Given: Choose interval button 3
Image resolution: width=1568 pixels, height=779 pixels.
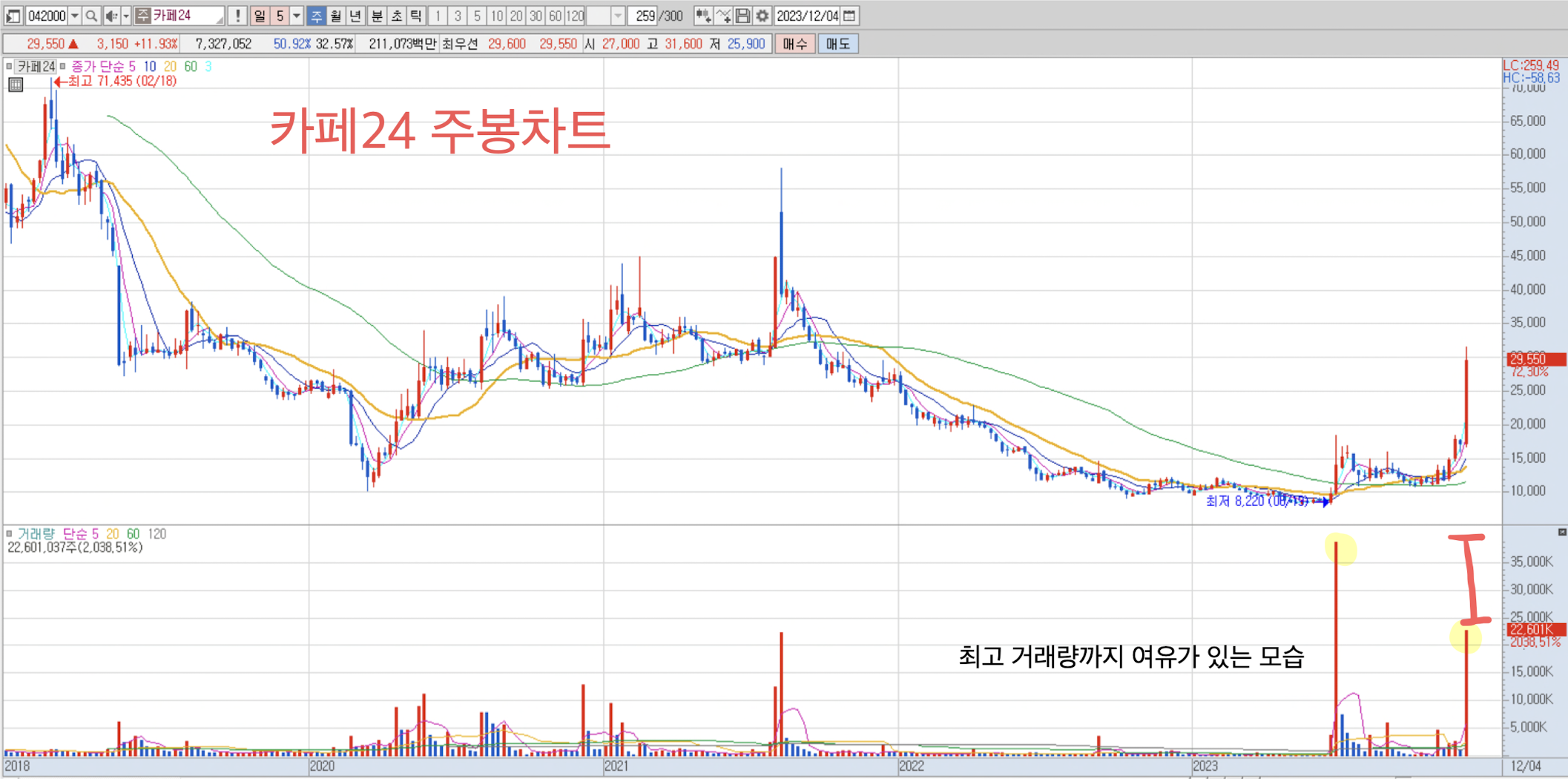Looking at the screenshot, I should click(x=458, y=16).
